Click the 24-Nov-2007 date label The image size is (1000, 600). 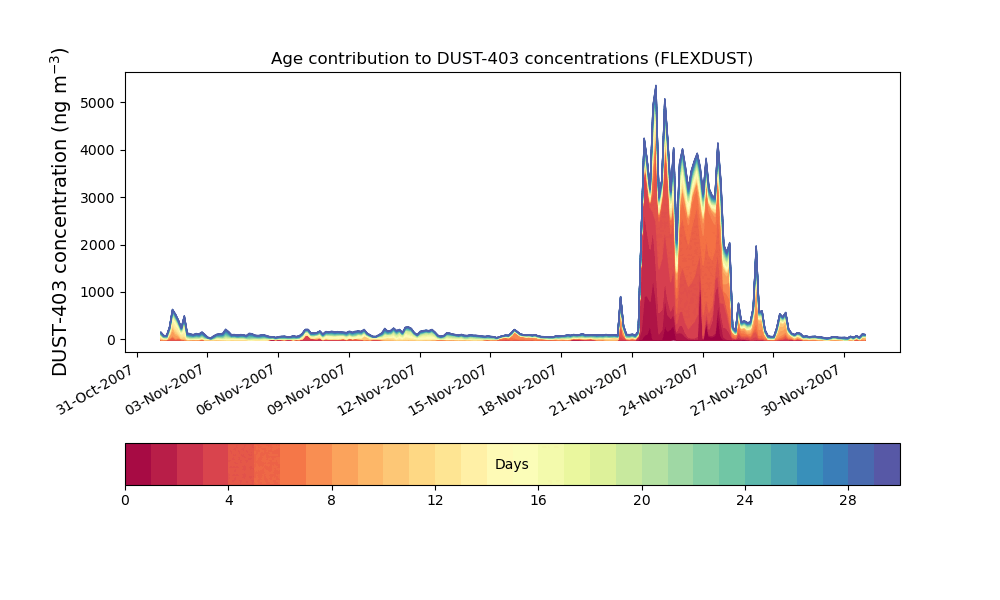click(x=662, y=389)
